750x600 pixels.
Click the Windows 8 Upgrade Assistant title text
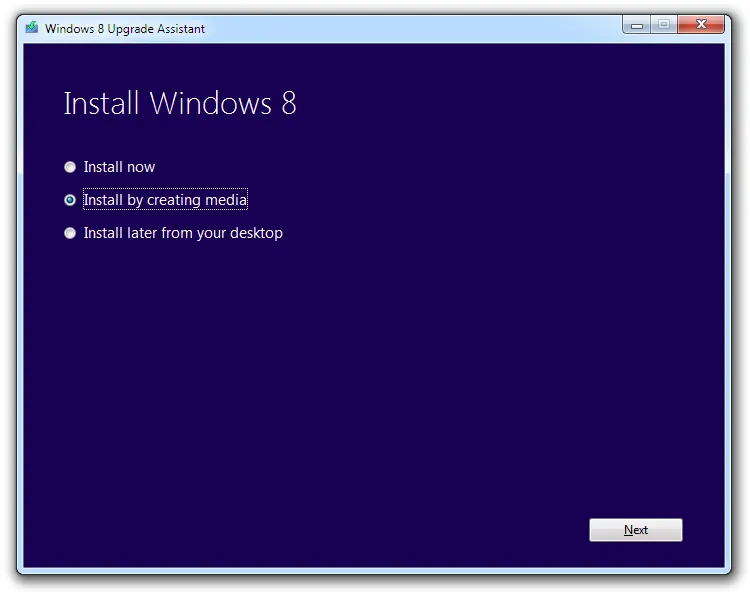point(125,29)
